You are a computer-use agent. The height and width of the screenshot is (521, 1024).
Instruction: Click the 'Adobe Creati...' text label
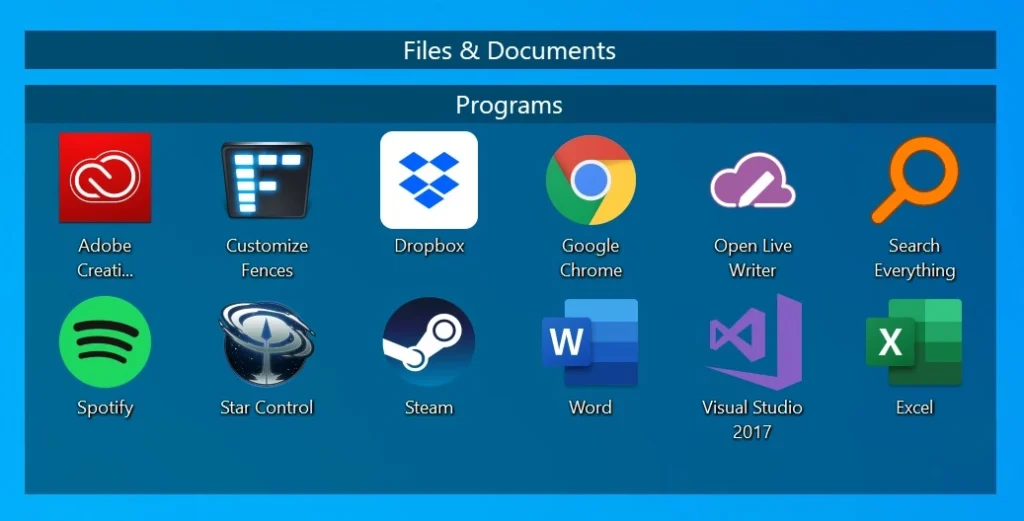click(x=105, y=258)
